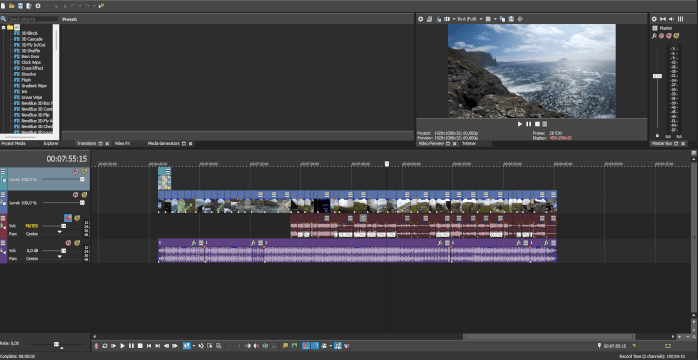This screenshot has height=360, width=698.
Task: Click the Split icon in the timeline toolbar
Action: 265,346
